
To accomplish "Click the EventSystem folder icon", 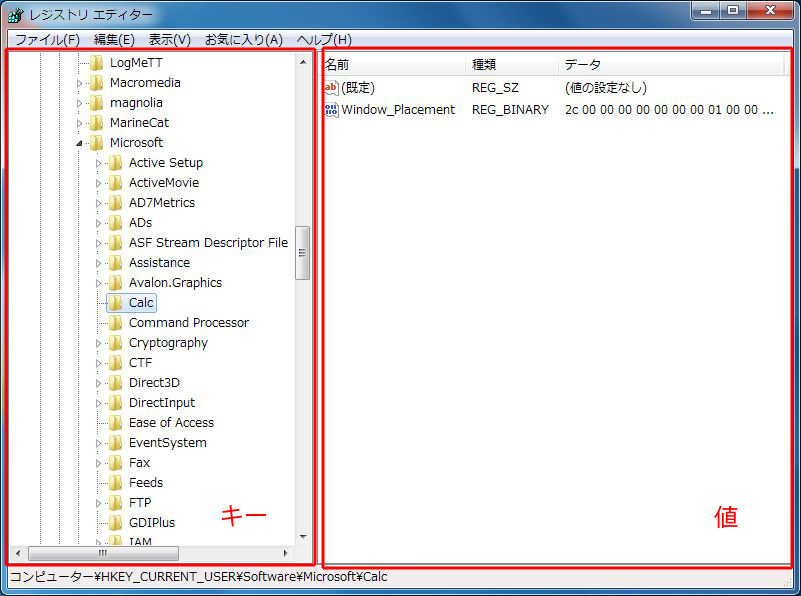I will (115, 443).
